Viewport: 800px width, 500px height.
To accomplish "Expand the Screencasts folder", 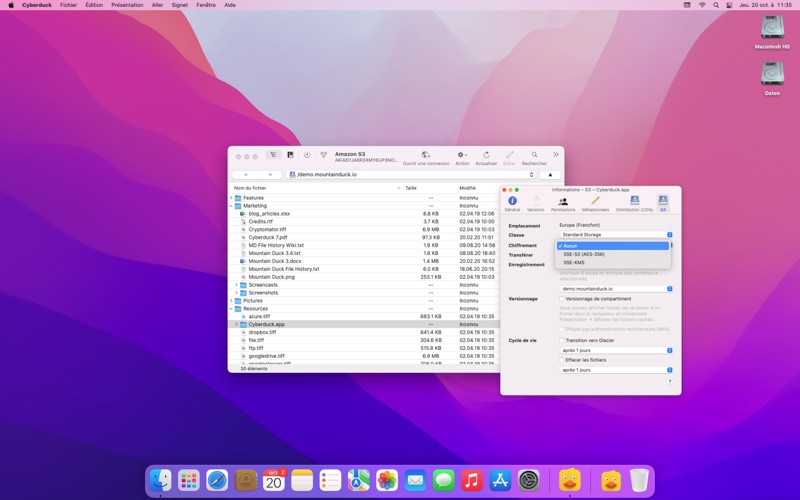I will click(236, 285).
